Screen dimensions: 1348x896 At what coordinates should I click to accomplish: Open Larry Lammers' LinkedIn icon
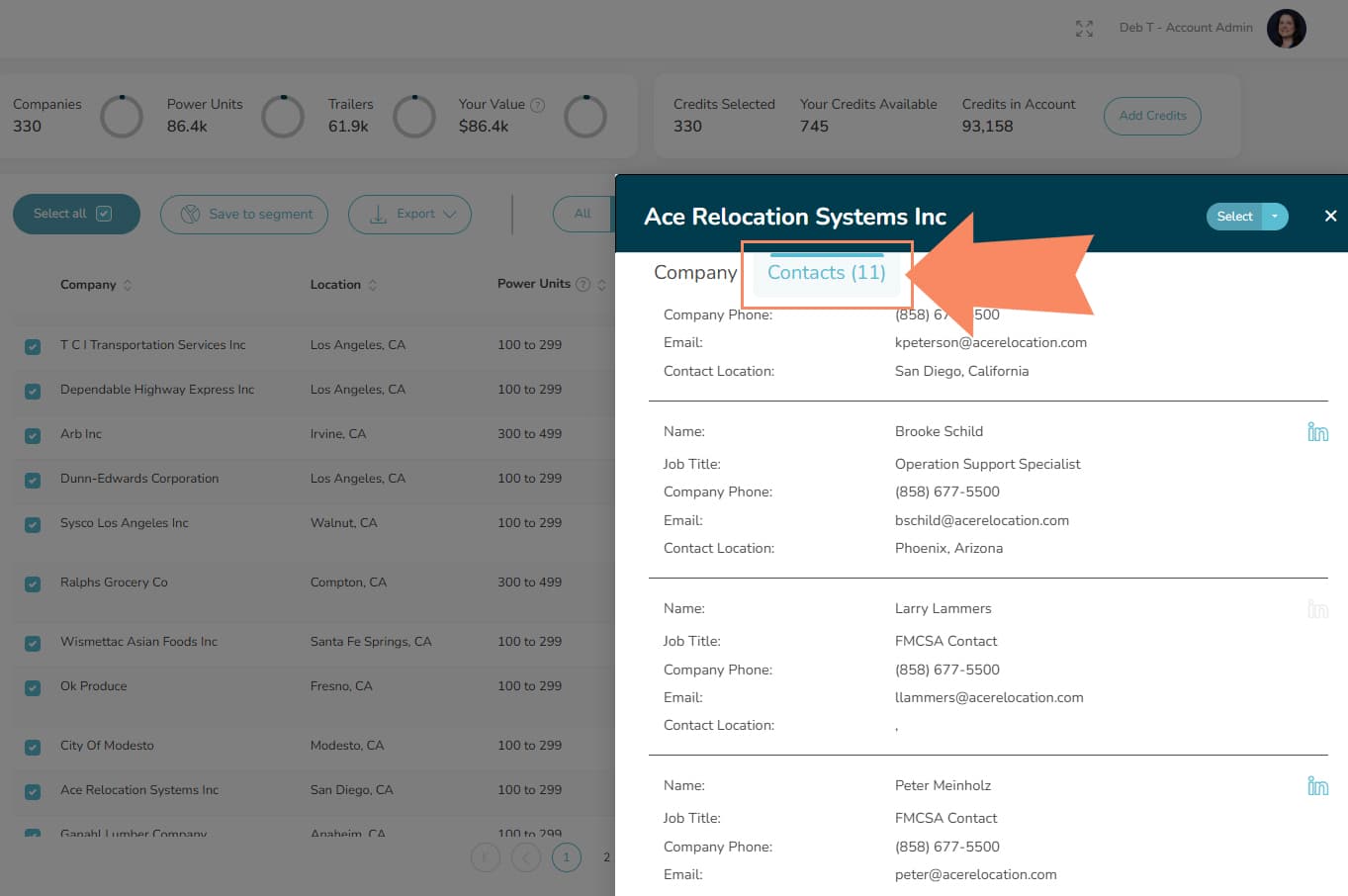click(x=1317, y=609)
